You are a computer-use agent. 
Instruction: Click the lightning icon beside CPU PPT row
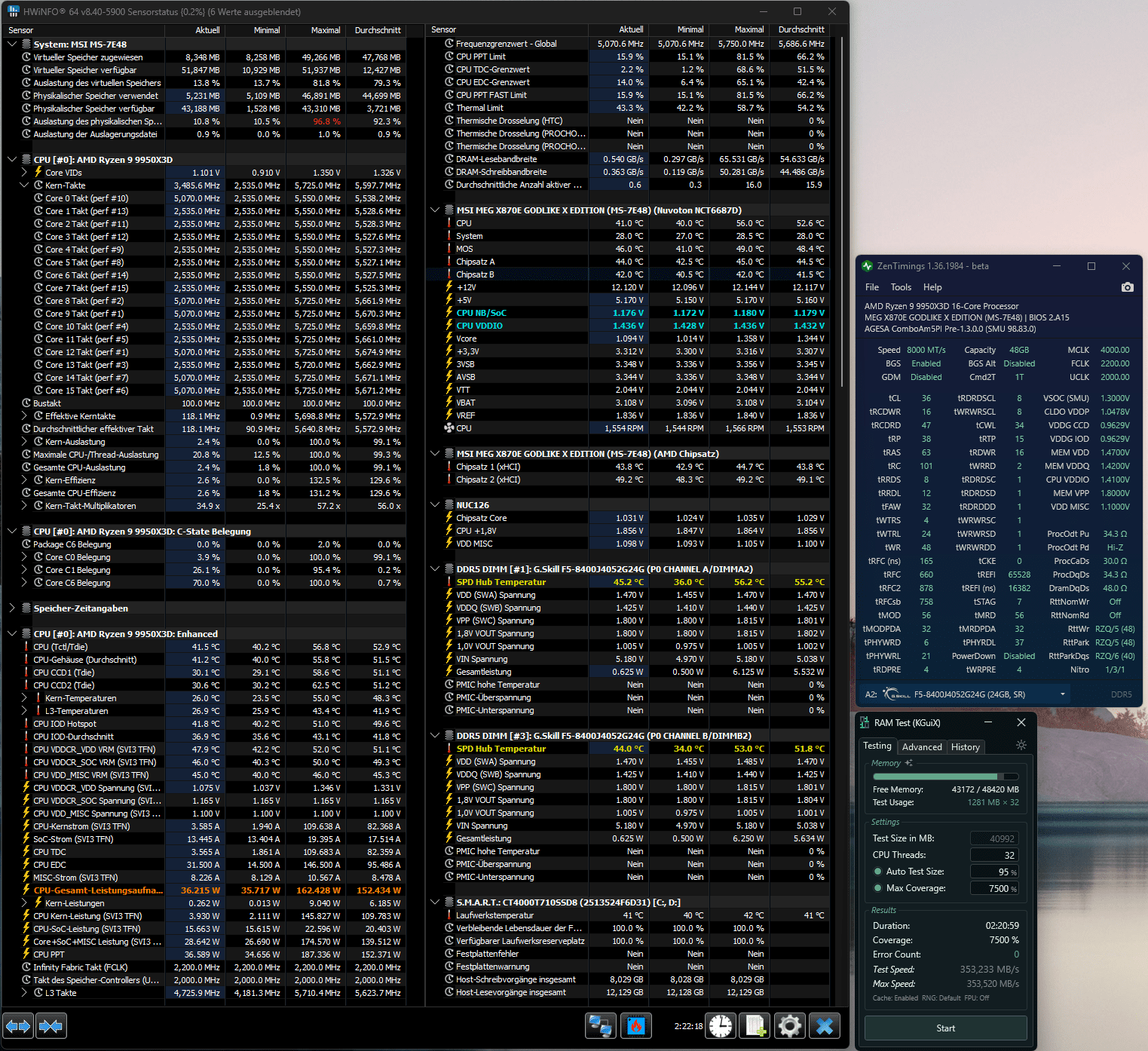click(26, 954)
